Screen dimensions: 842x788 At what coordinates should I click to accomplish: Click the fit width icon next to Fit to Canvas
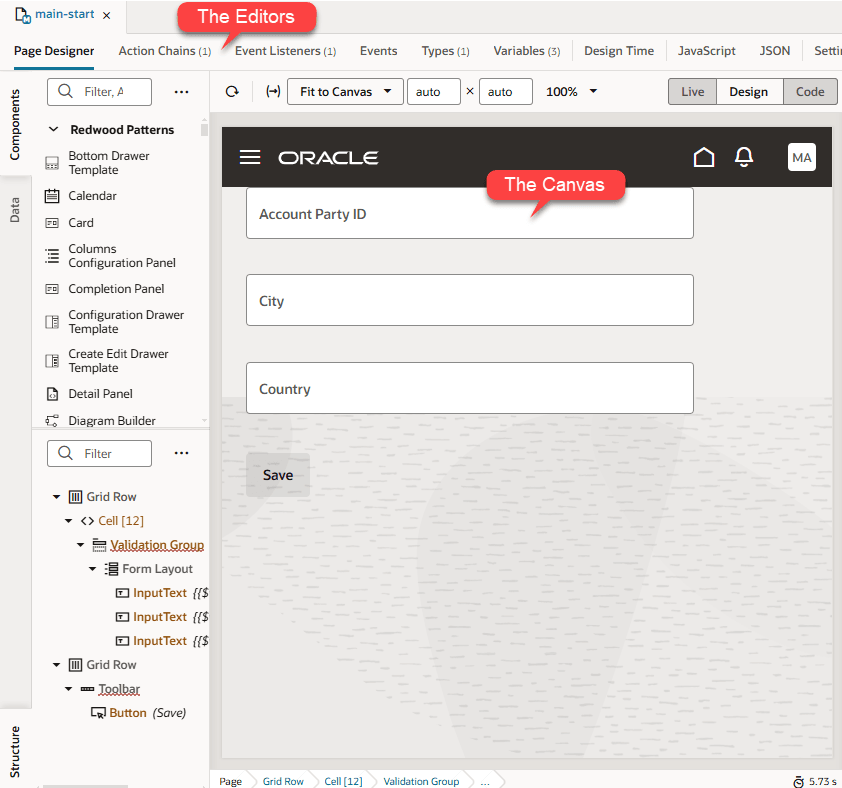pyautogui.click(x=273, y=91)
